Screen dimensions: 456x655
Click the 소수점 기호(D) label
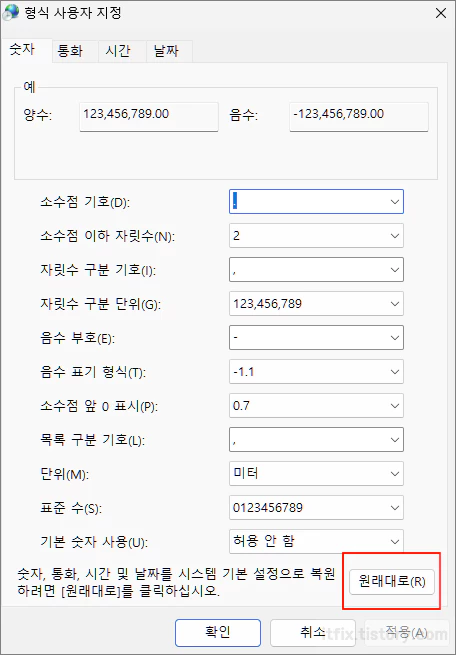pos(85,202)
